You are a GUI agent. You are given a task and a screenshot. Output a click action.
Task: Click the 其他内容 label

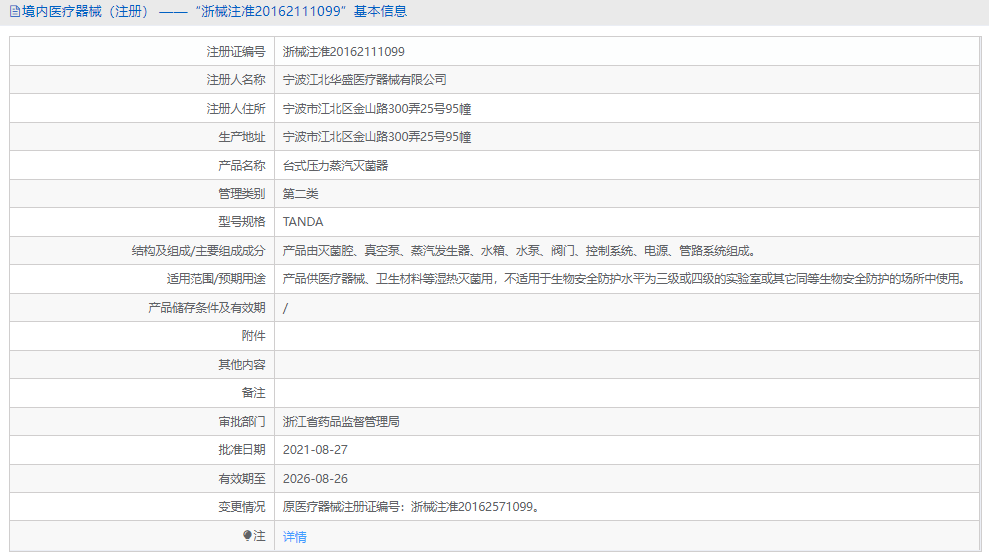click(x=242, y=365)
